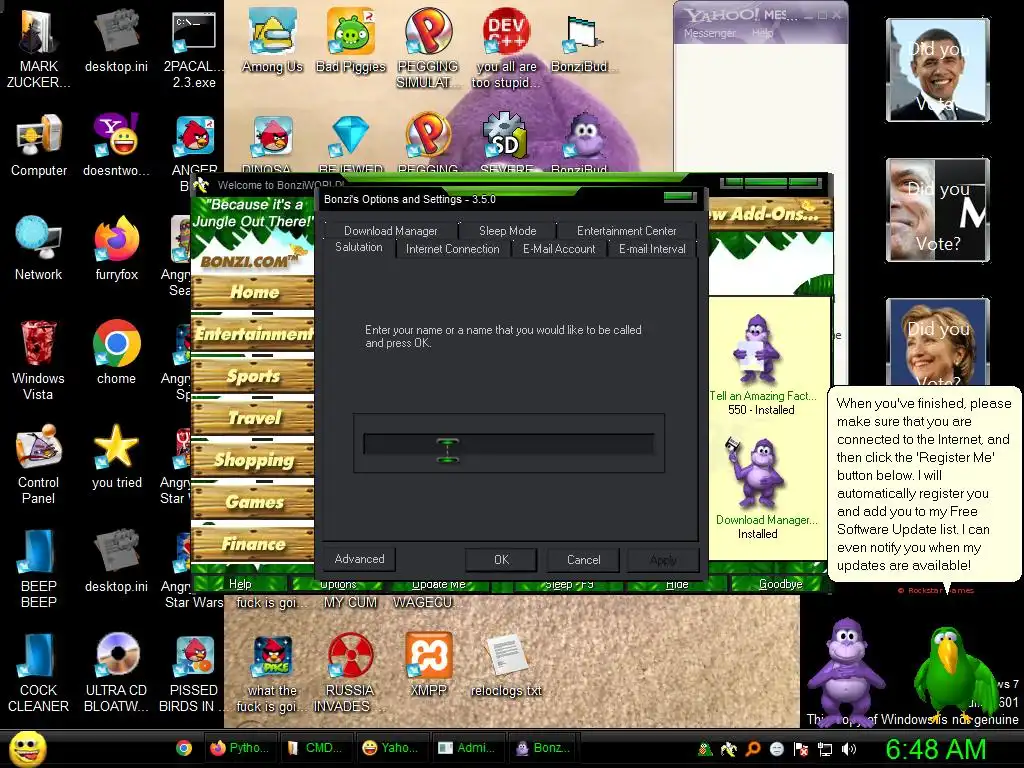Switch to the Entertainment Center tab

click(626, 231)
